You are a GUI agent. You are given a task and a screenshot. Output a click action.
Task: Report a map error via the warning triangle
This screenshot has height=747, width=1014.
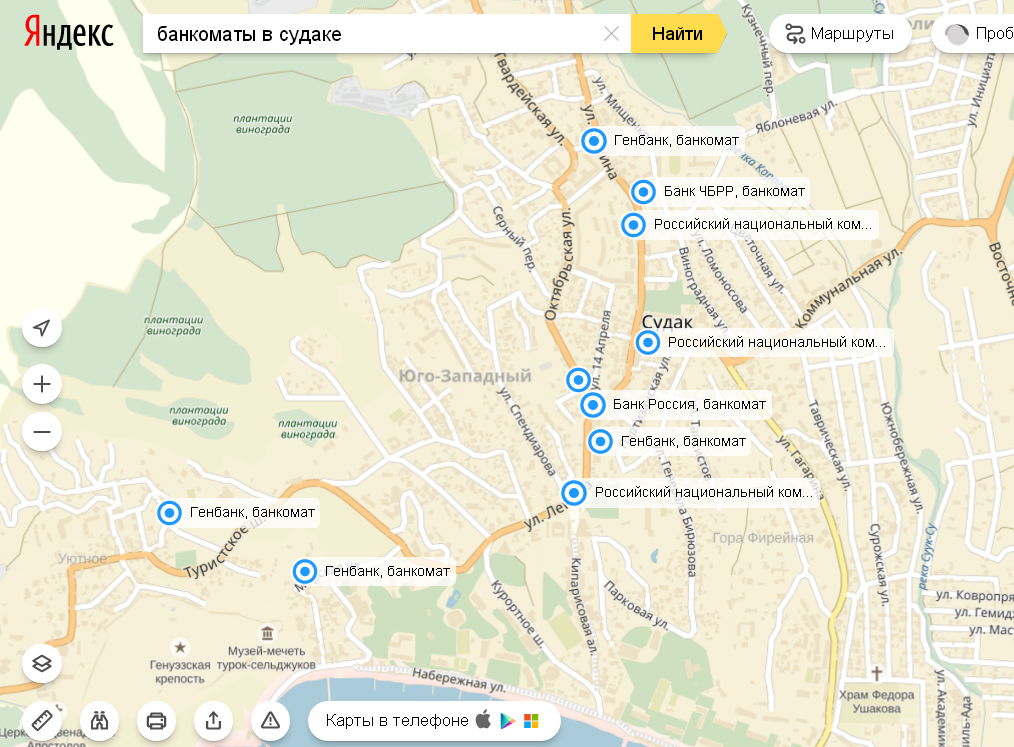(x=270, y=720)
